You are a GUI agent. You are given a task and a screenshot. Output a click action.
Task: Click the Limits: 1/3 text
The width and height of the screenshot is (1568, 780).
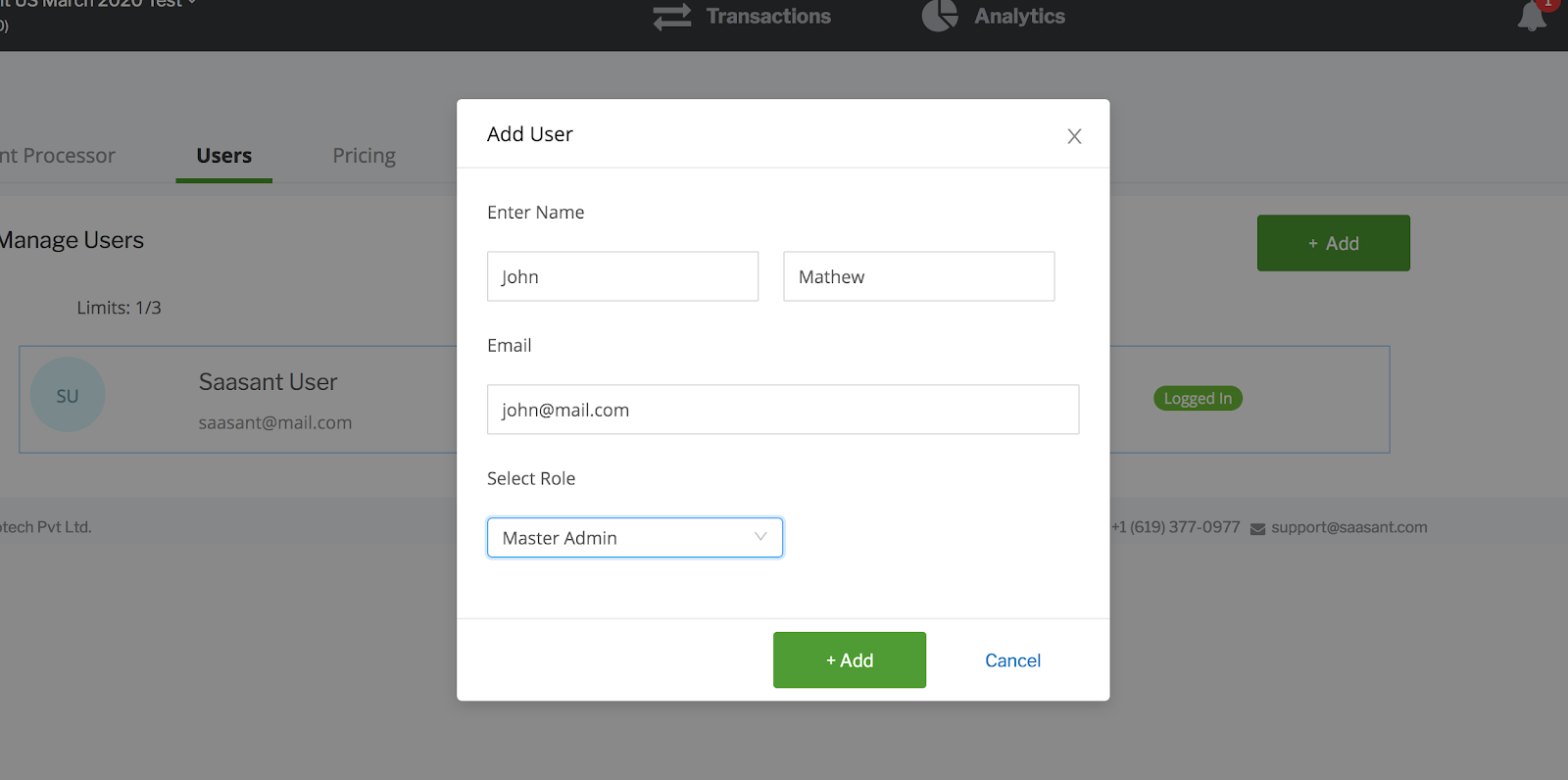pos(119,308)
